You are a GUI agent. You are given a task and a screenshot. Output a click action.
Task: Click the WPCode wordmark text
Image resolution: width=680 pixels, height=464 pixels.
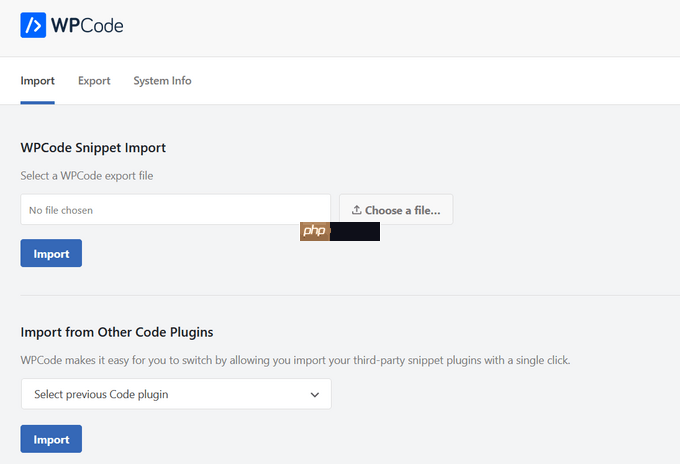(87, 26)
